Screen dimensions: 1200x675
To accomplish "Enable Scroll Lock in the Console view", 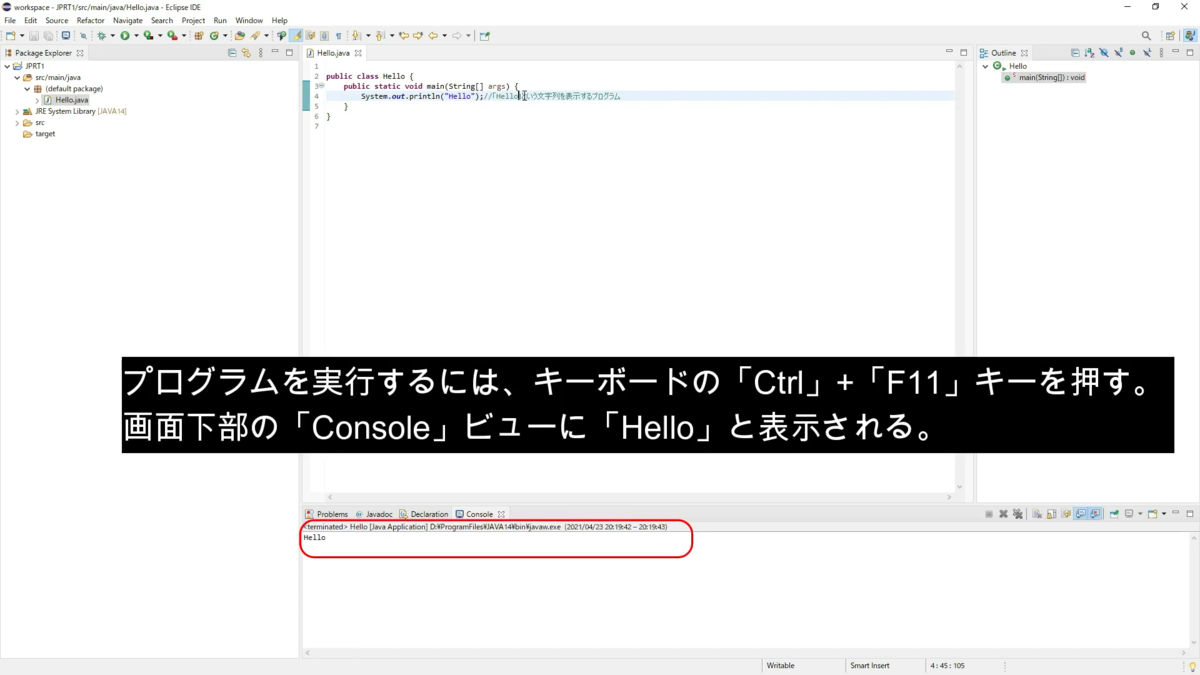I will point(1051,513).
